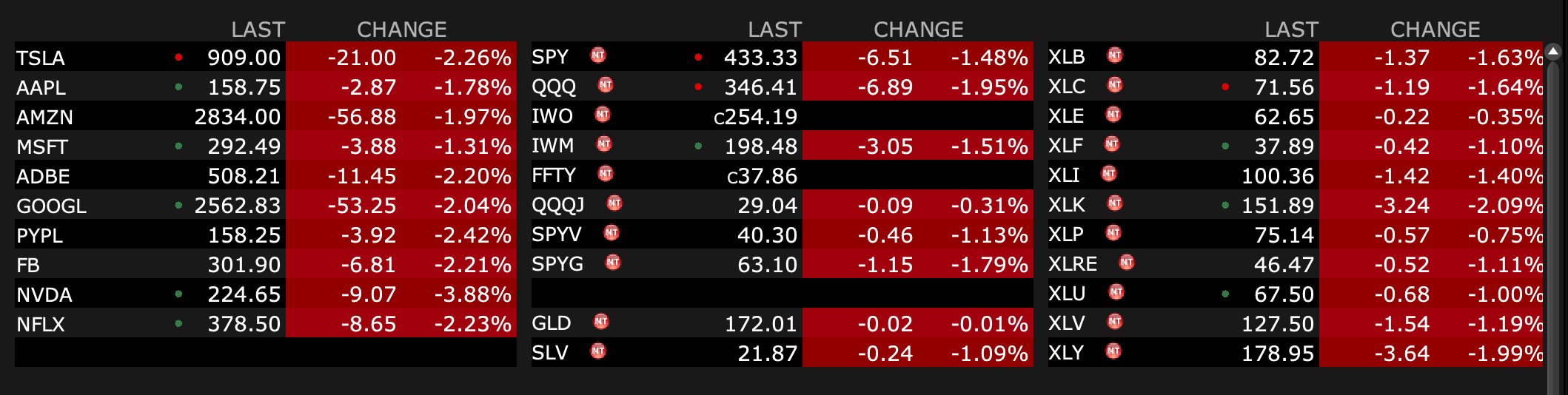
Task: Click the NT icon beside XLY
Action: coord(1113,351)
